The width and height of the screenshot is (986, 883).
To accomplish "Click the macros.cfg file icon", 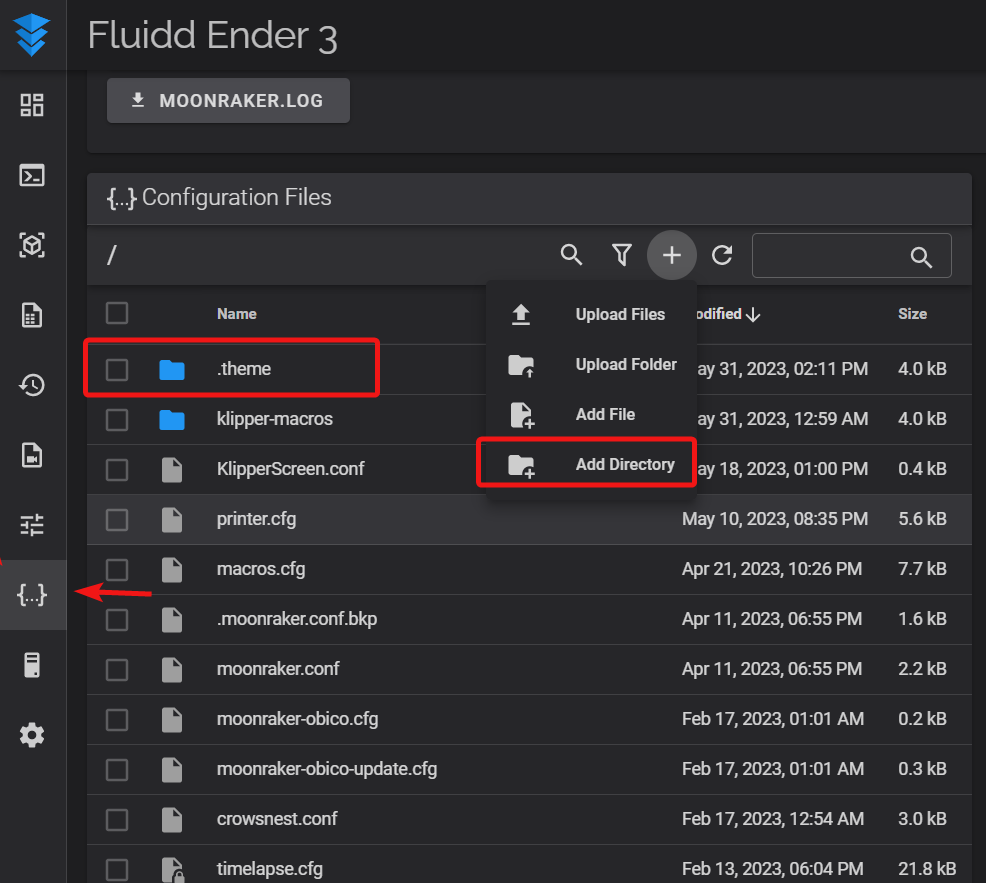I will (x=172, y=570).
